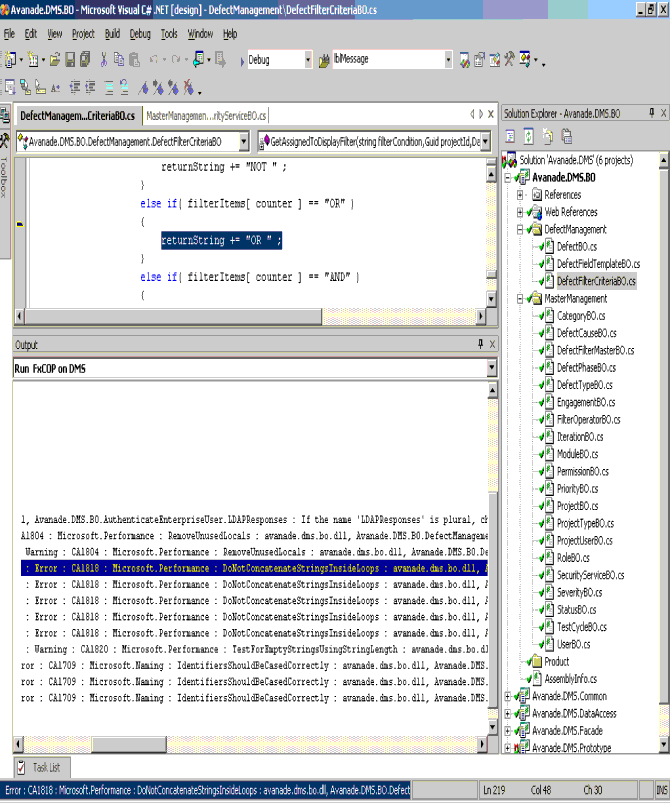Screen dimensions: 670x803
Task: Switch to MasterManagemen...rityServiceBO.cs tab
Action: (x=206, y=116)
